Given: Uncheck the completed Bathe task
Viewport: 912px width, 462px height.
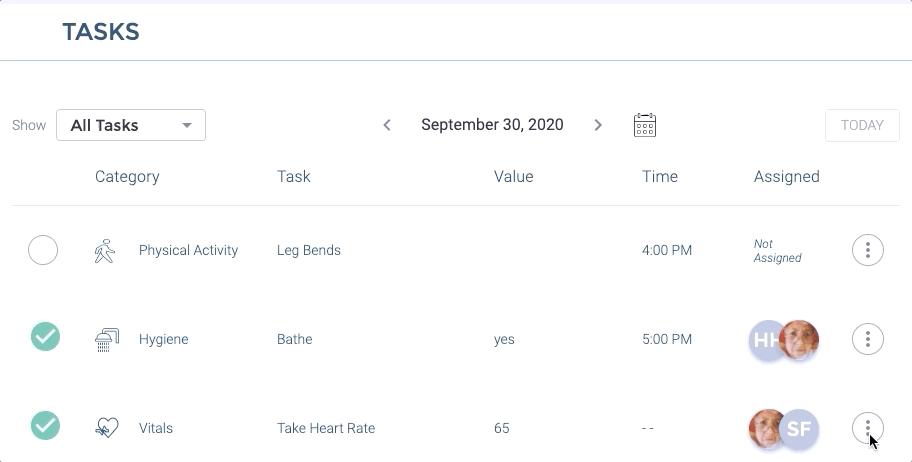Looking at the screenshot, I should point(45,337).
